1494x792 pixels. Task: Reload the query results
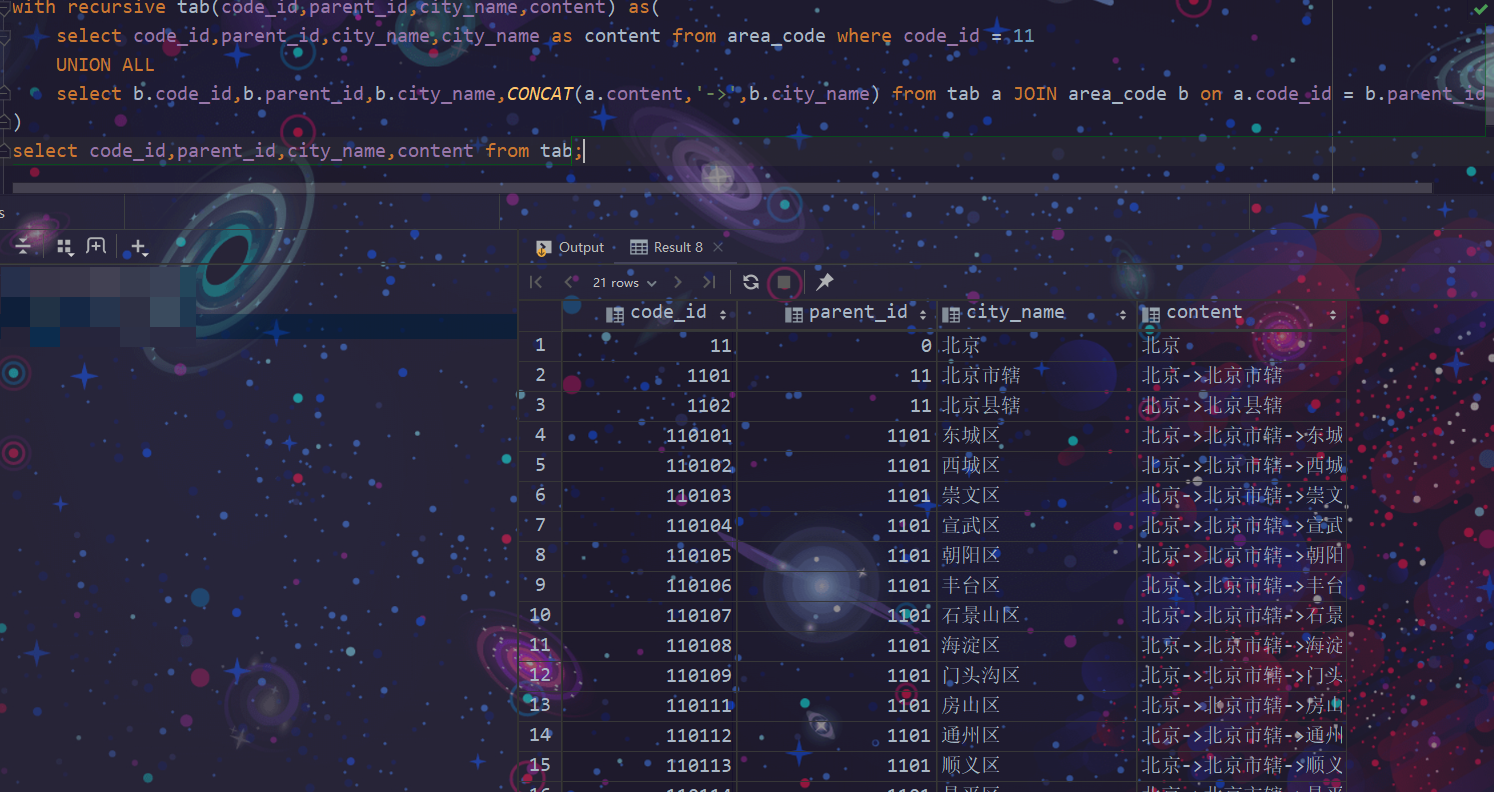tap(750, 282)
